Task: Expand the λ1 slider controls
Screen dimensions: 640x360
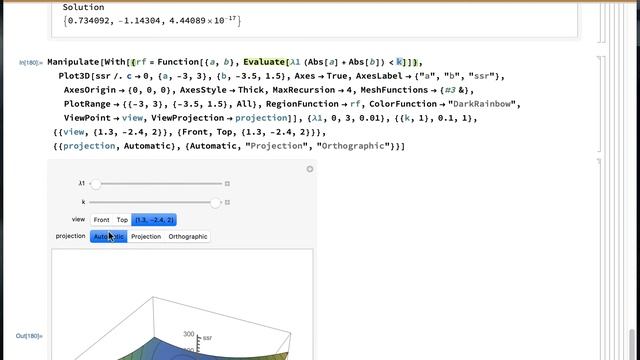Action: tap(227, 184)
